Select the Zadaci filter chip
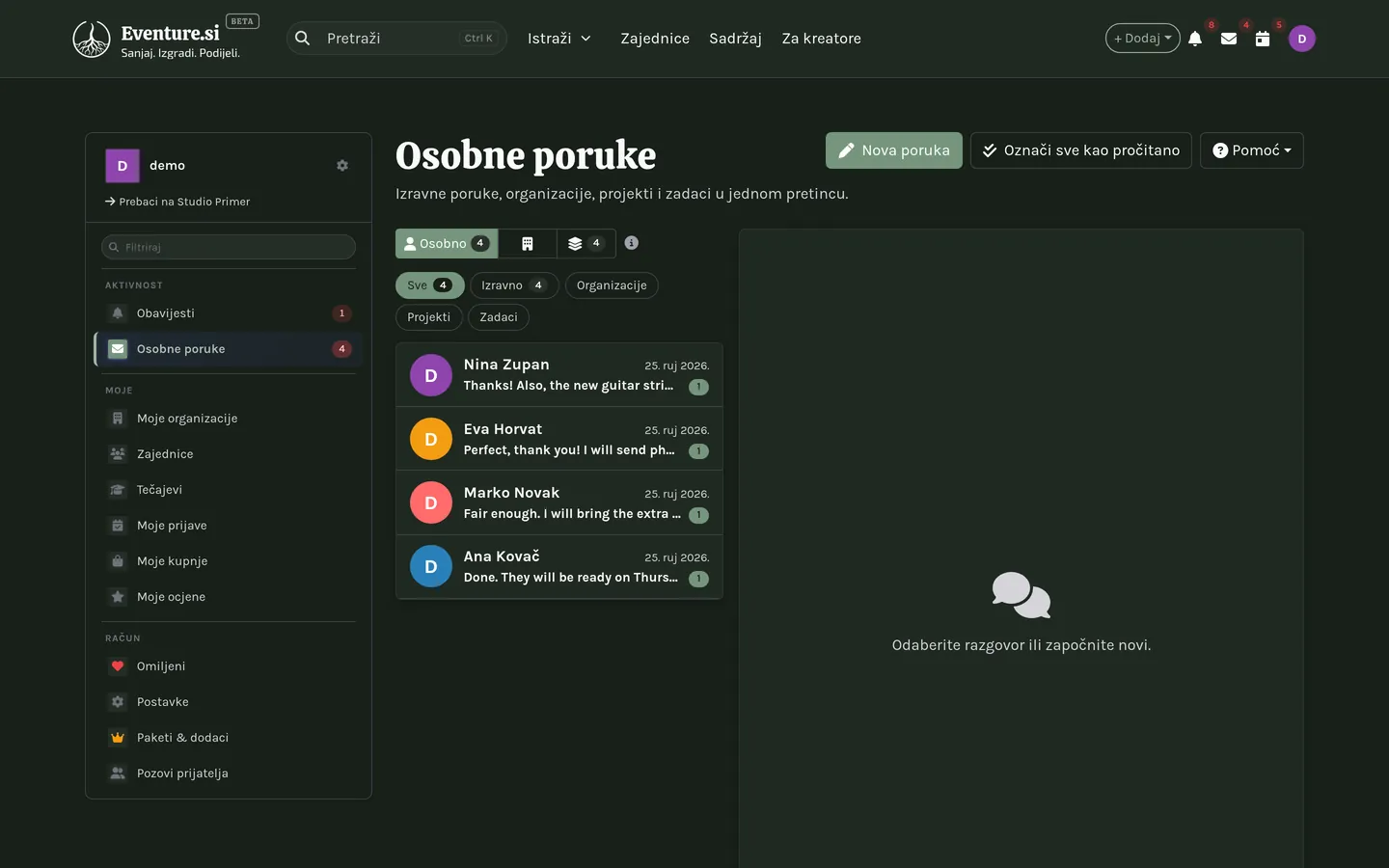Image resolution: width=1389 pixels, height=868 pixels. 499,317
